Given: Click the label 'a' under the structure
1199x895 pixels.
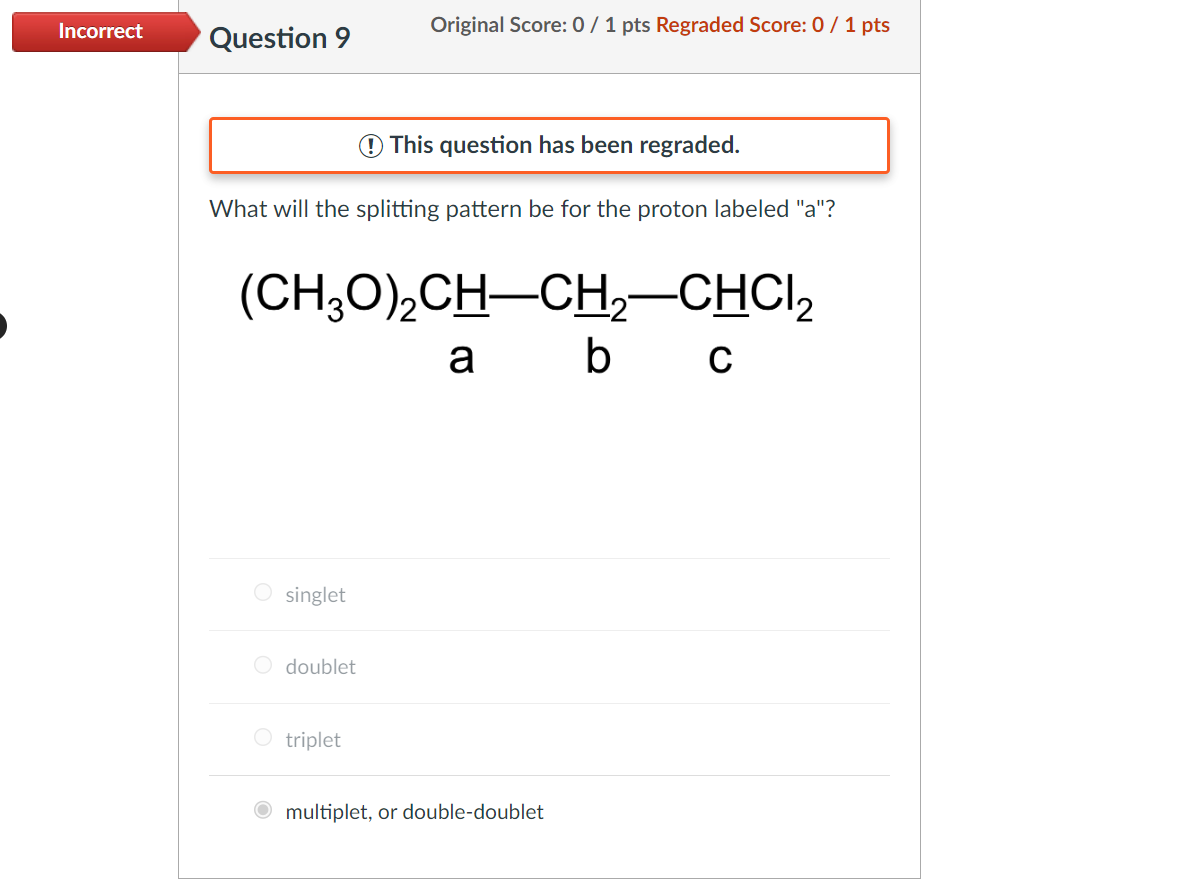Looking at the screenshot, I should [462, 356].
